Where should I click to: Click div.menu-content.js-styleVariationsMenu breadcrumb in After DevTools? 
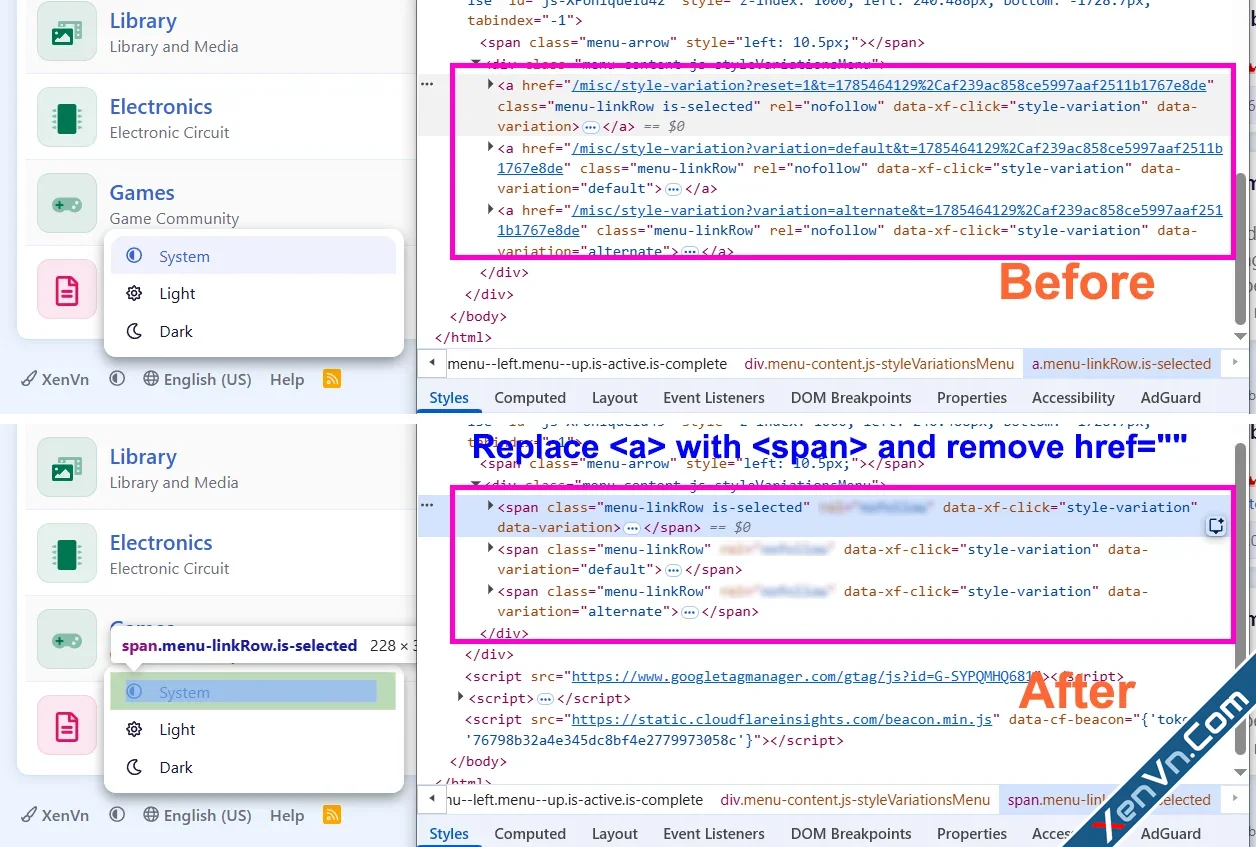pyautogui.click(x=855, y=800)
